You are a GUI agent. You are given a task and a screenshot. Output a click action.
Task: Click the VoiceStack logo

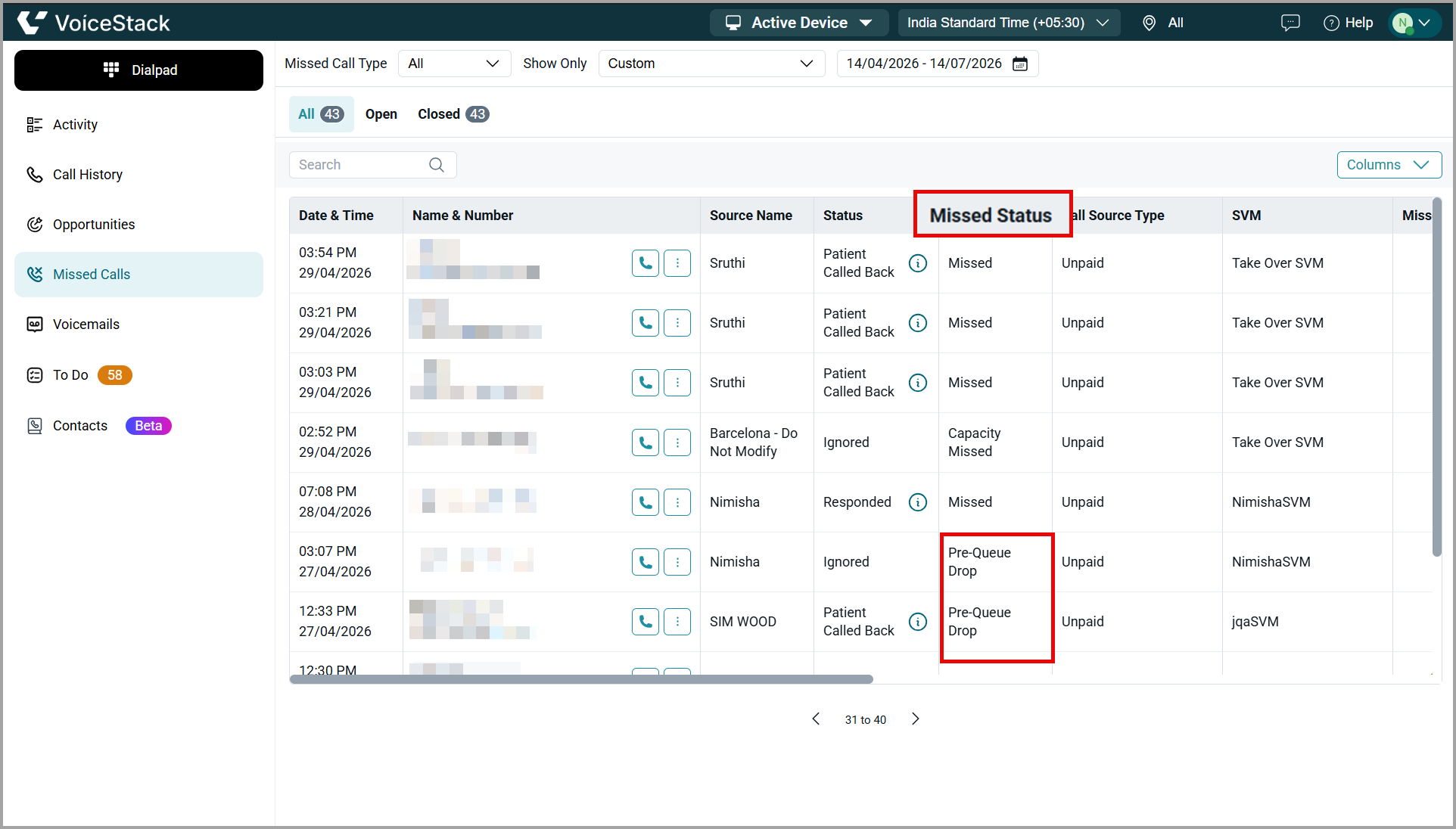point(94,23)
